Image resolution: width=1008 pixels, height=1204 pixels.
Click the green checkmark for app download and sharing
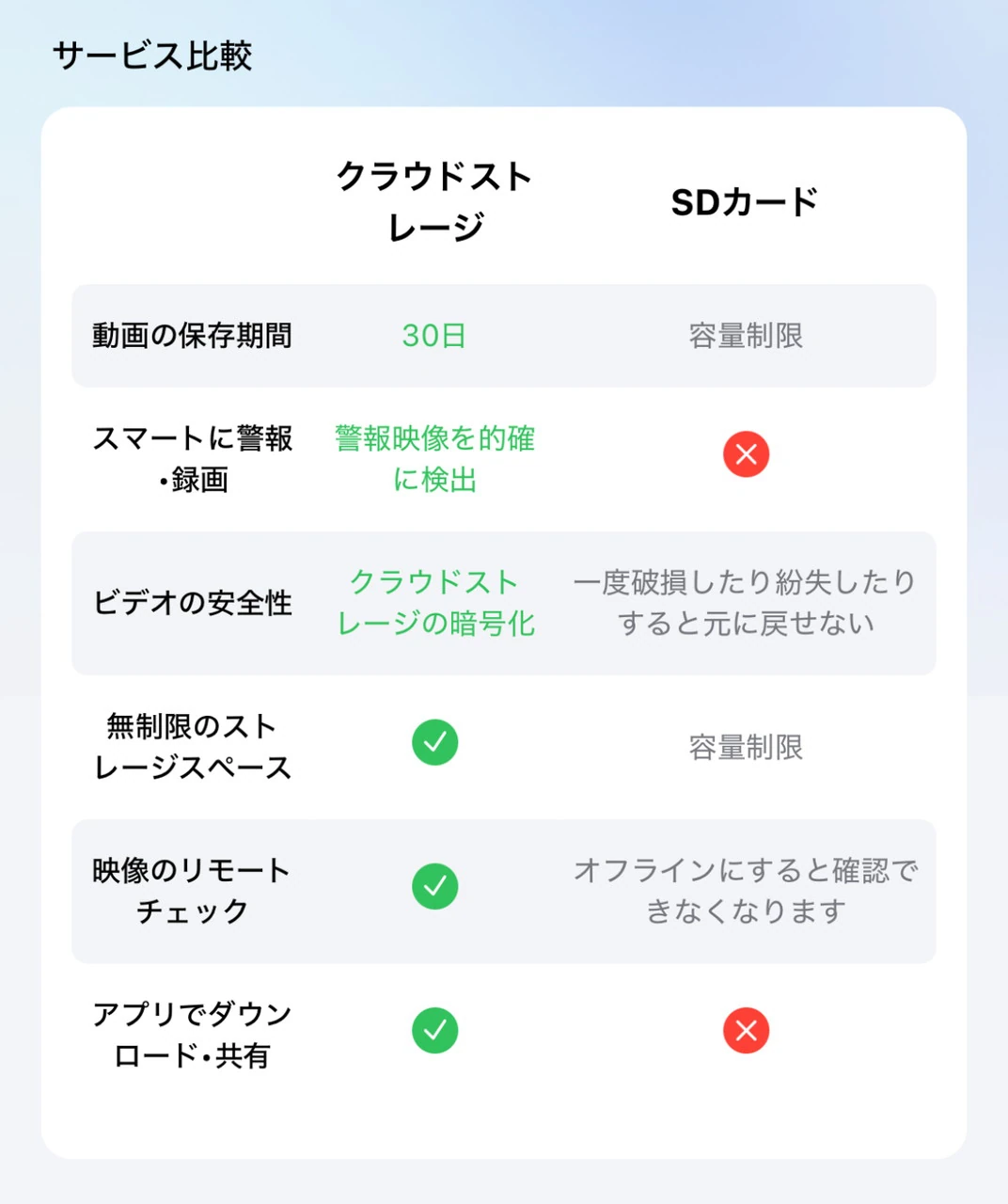coord(434,1030)
